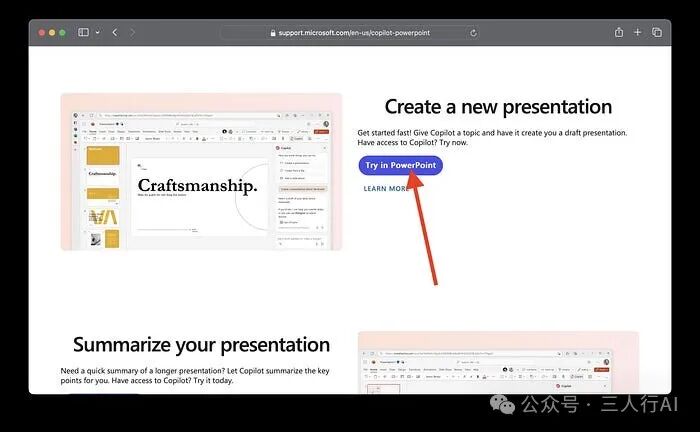Click the padlock icon in the address bar
700x432 pixels.
[x=273, y=33]
